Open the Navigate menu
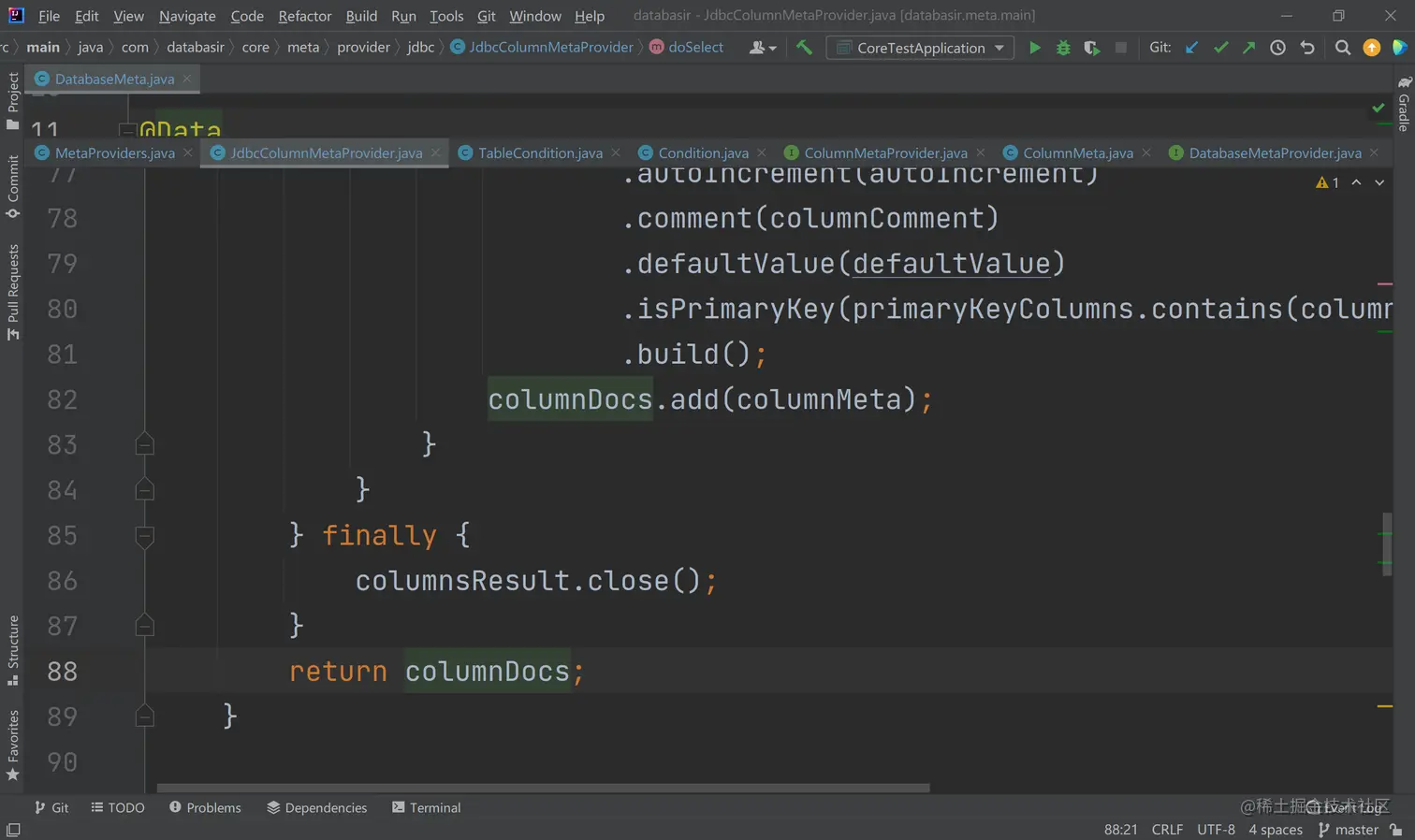This screenshot has width=1415, height=840. [x=187, y=16]
